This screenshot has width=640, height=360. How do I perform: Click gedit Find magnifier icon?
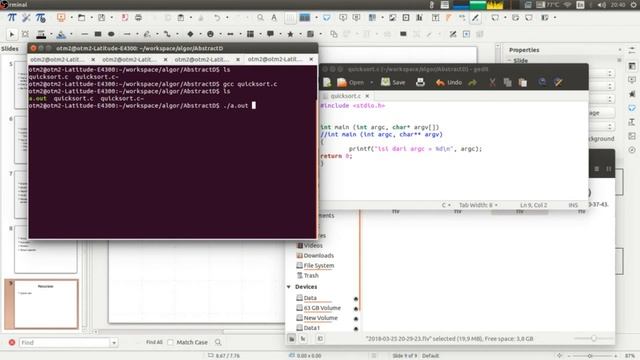coord(542,82)
